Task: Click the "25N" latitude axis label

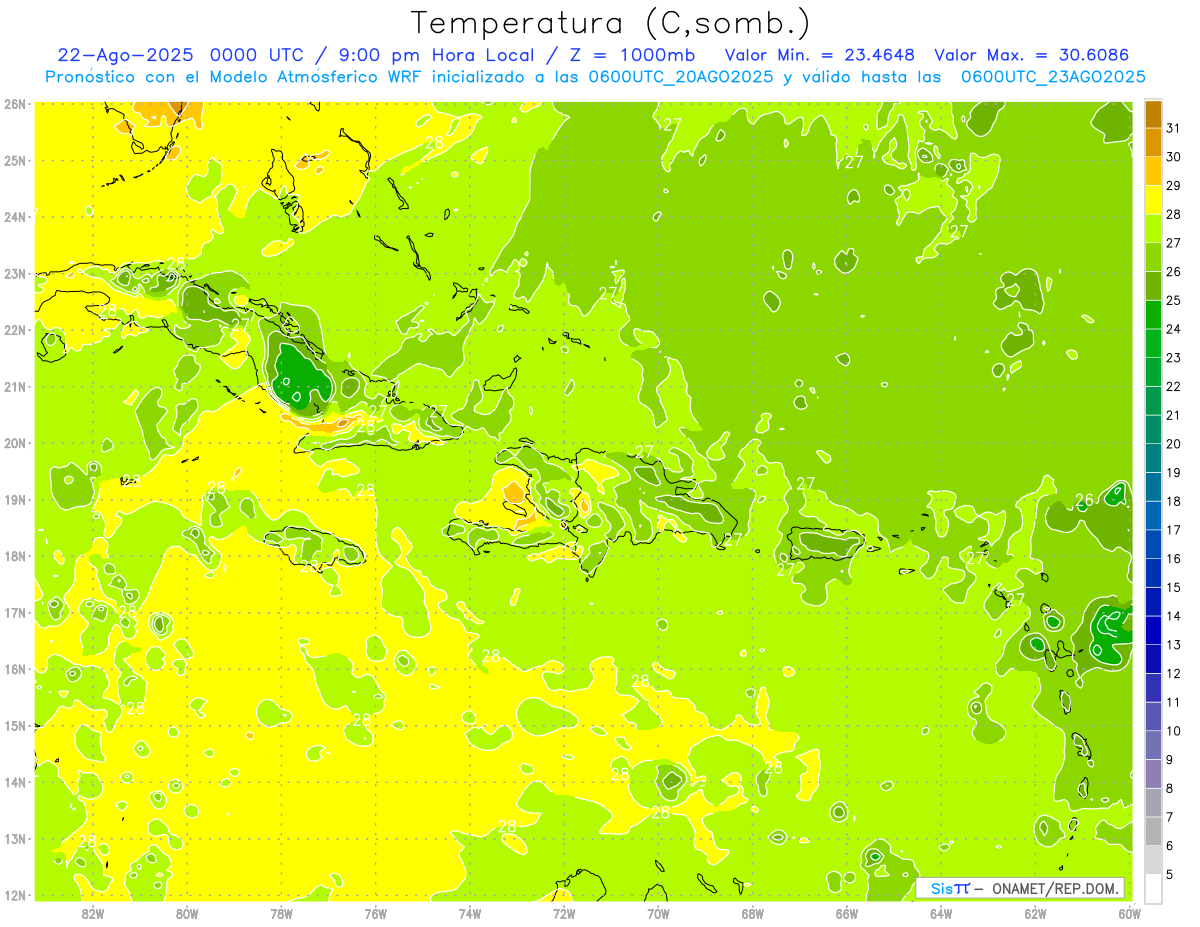Action: pyautogui.click(x=15, y=160)
